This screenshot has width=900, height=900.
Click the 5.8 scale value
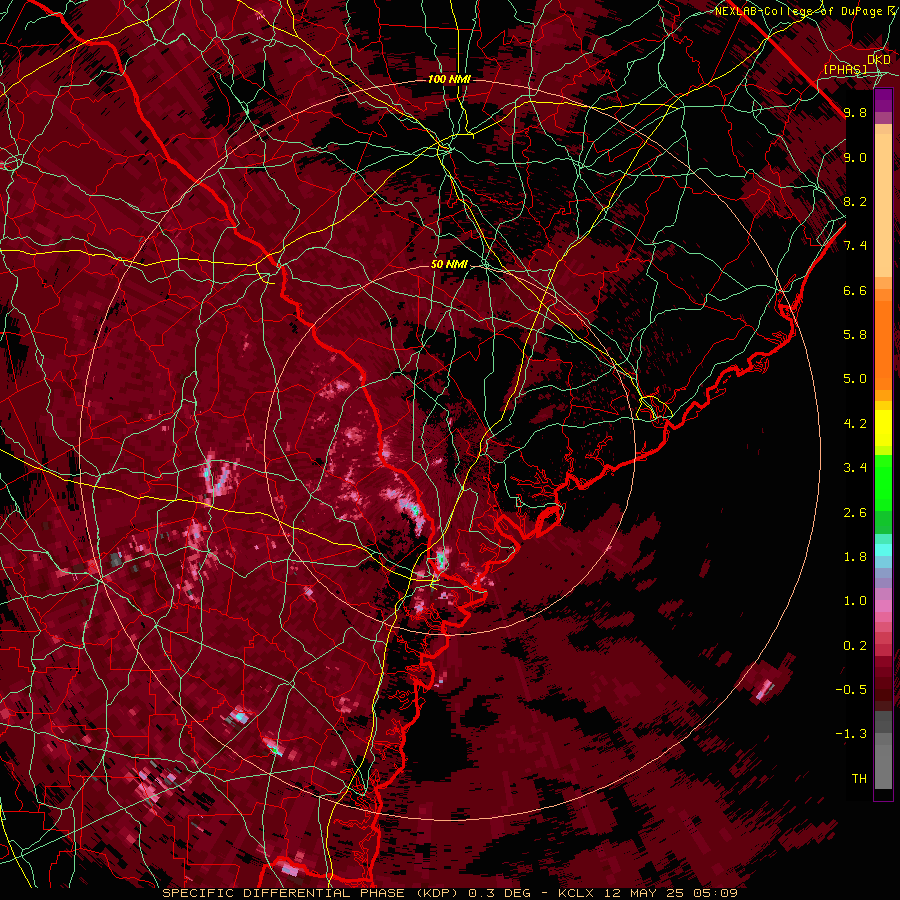click(x=855, y=335)
